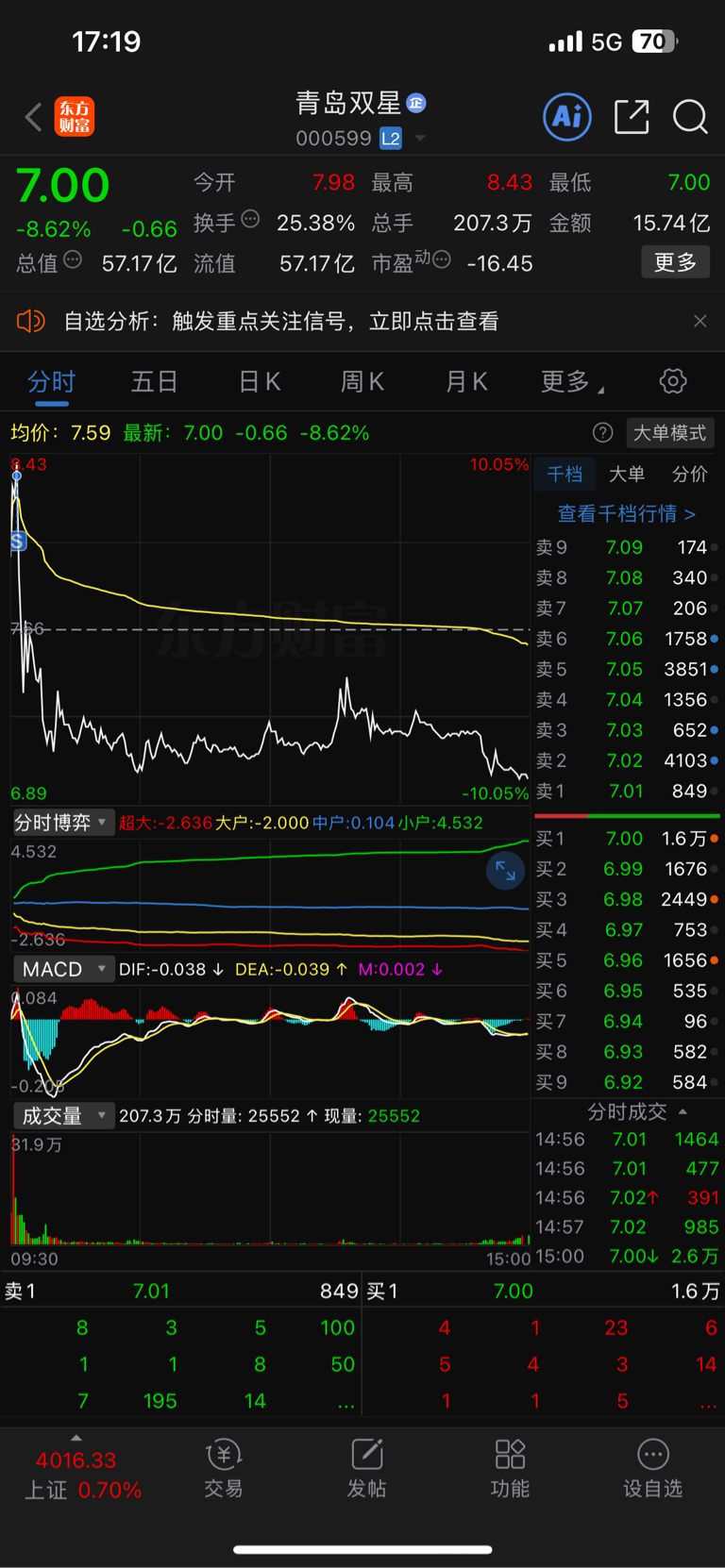Open the Ai assistant icon

click(567, 117)
